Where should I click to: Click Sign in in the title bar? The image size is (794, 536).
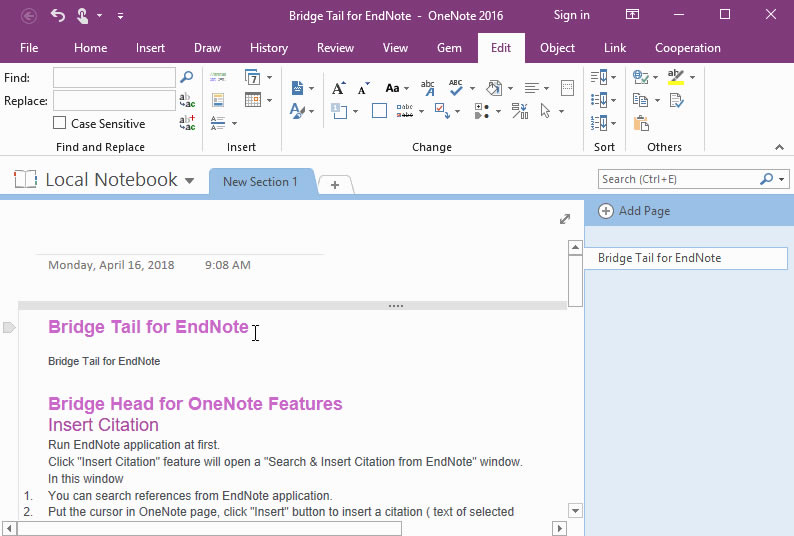pyautogui.click(x=572, y=15)
